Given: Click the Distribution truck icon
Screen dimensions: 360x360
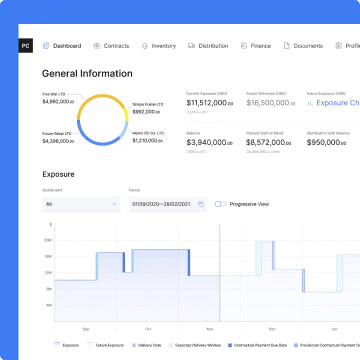Looking at the screenshot, I should click(191, 46).
